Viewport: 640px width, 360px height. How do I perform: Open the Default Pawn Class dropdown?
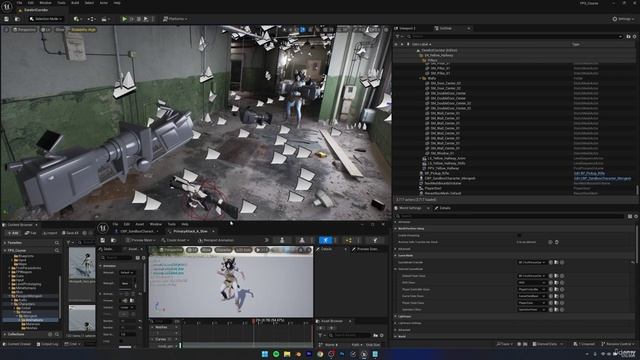pyautogui.click(x=532, y=276)
